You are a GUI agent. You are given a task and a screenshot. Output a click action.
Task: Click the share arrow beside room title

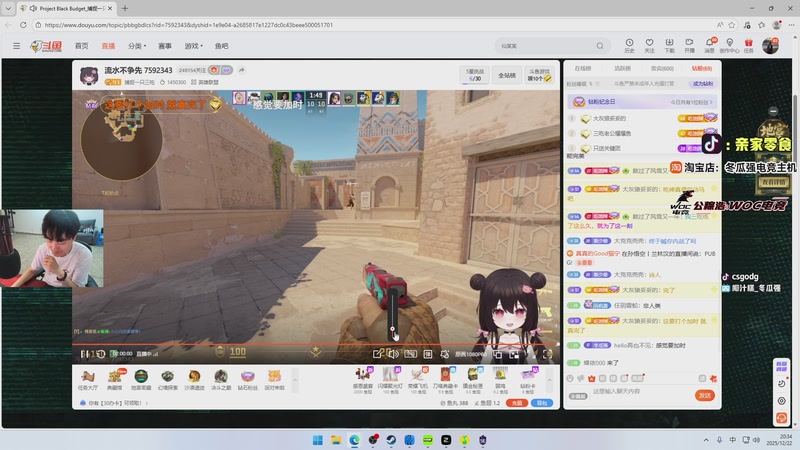pyautogui.click(x=241, y=70)
